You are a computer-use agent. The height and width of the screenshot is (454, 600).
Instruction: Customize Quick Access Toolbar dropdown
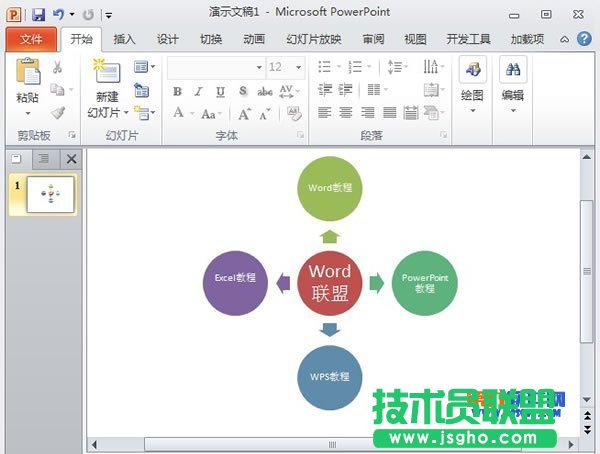(109, 16)
